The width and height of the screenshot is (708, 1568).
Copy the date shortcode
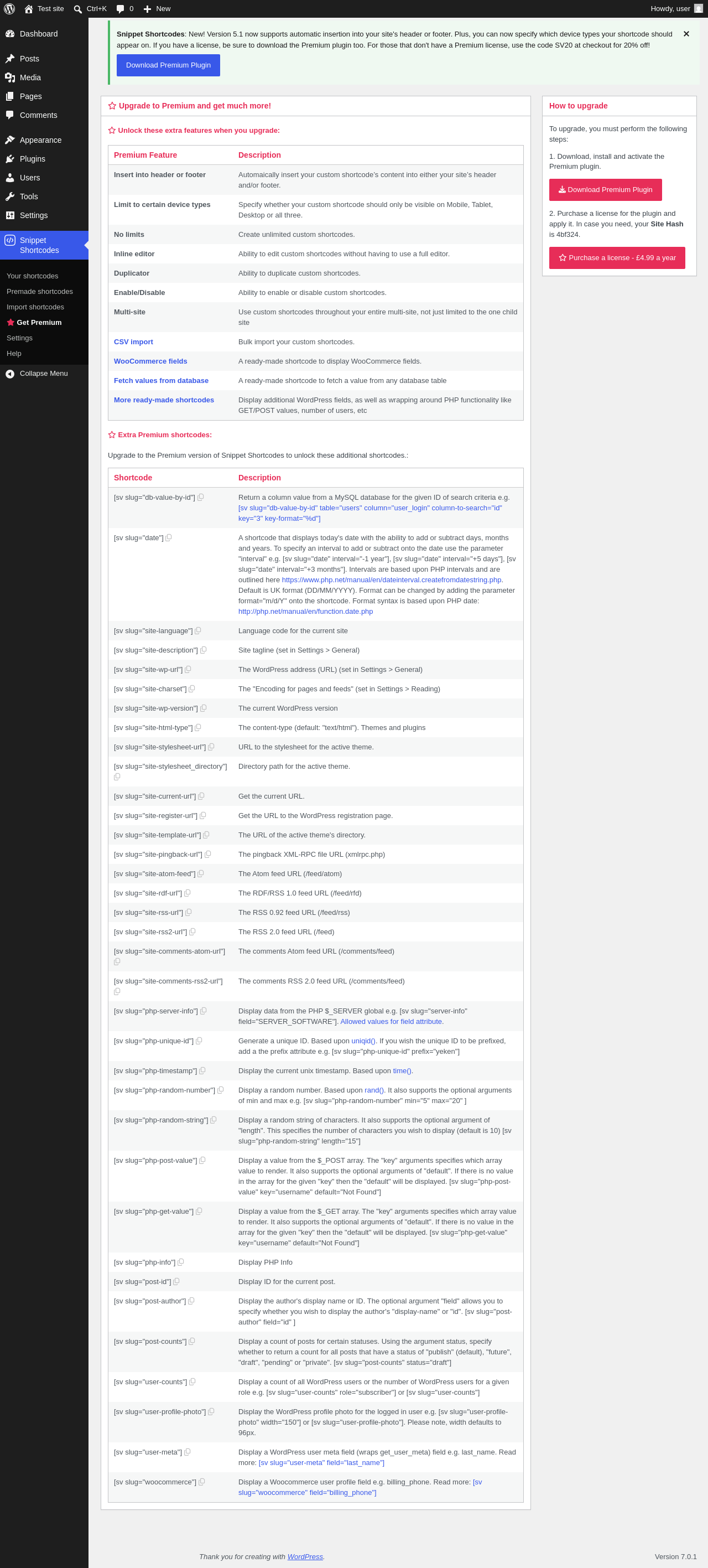(x=169, y=537)
